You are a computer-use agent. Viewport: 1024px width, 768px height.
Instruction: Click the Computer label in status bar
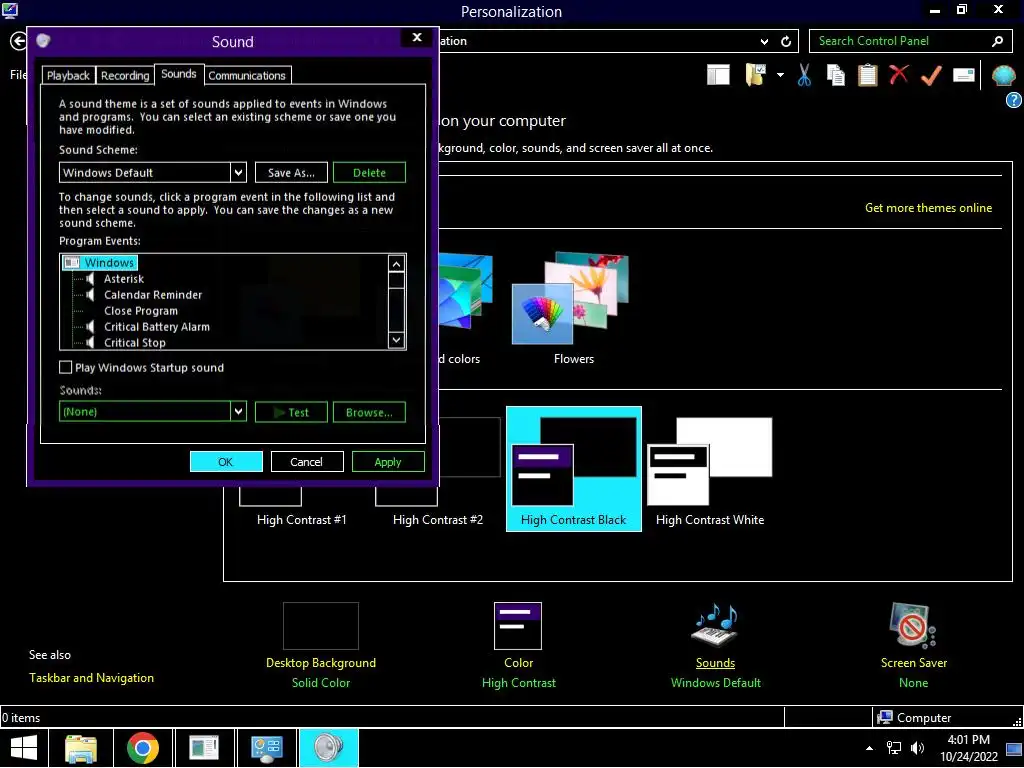click(923, 718)
